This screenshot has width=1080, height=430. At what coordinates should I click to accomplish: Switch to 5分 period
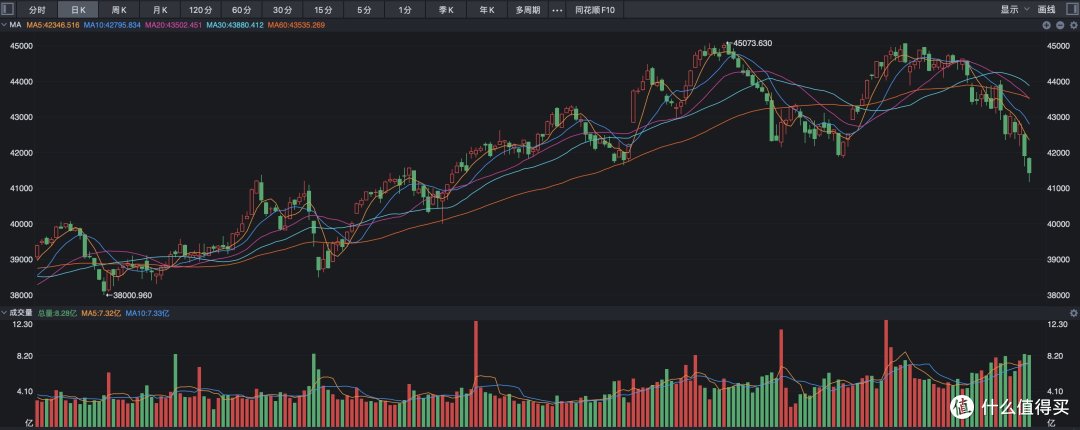tap(364, 10)
